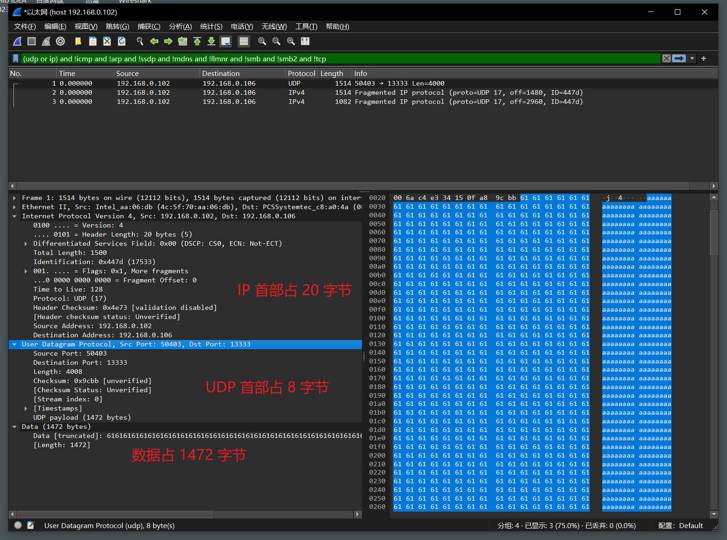The width and height of the screenshot is (727, 540).
Task: Click the find packet magnifier icon
Action: (139, 42)
